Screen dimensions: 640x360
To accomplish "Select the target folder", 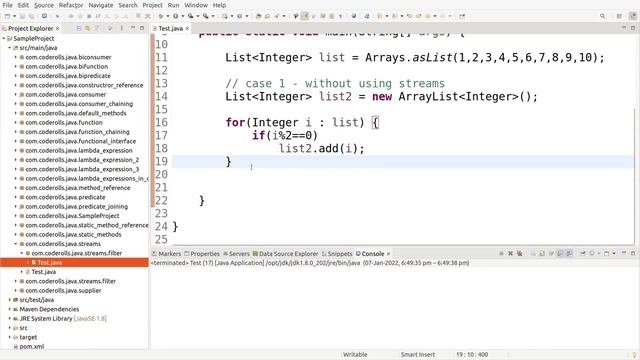I will (28, 337).
